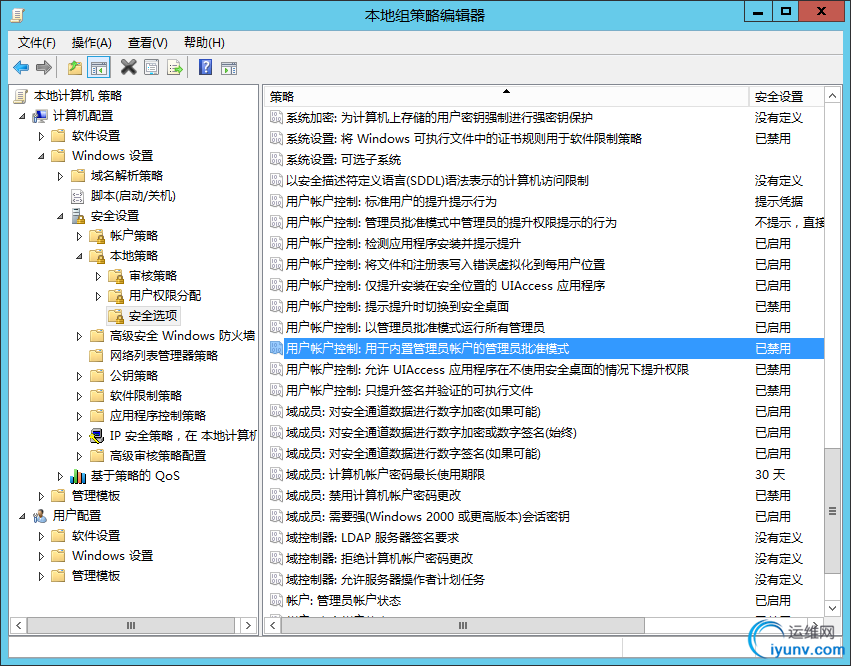This screenshot has width=851, height=666.
Task: Collapse the Windows 设置 node under 计算机配置
Action: 41,156
